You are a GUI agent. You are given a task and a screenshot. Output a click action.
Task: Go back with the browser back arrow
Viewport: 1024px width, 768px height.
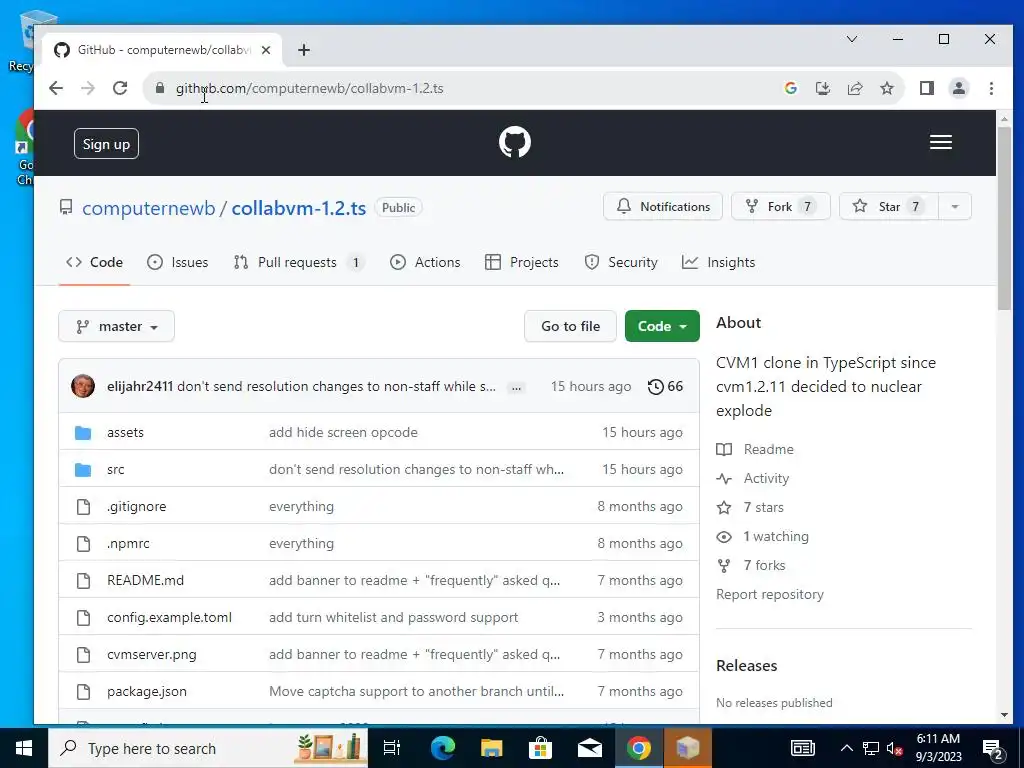point(56,88)
